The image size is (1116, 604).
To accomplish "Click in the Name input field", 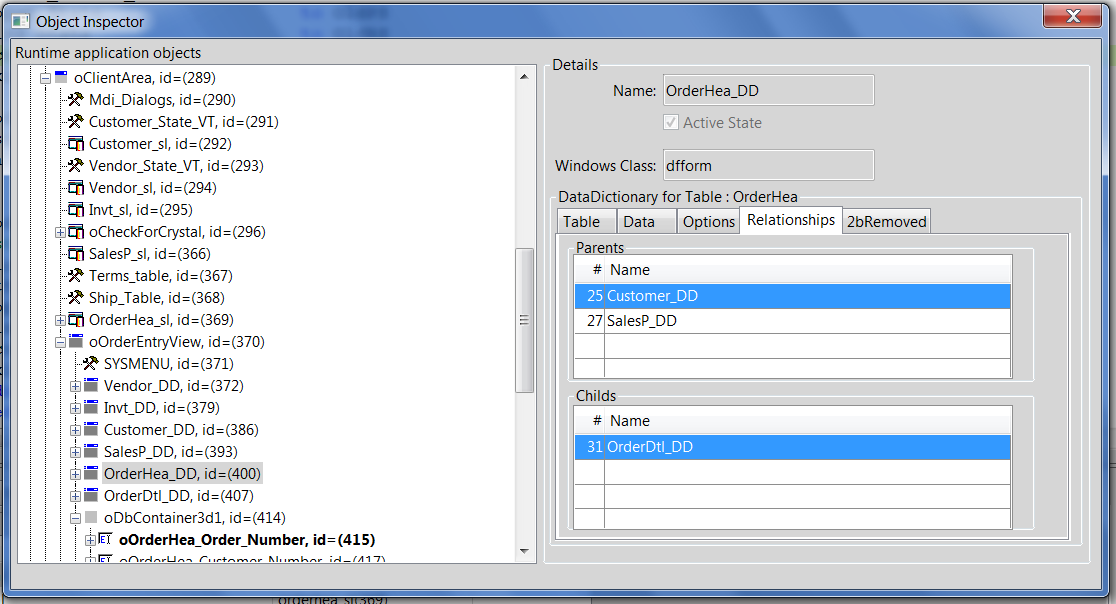I will click(767, 91).
